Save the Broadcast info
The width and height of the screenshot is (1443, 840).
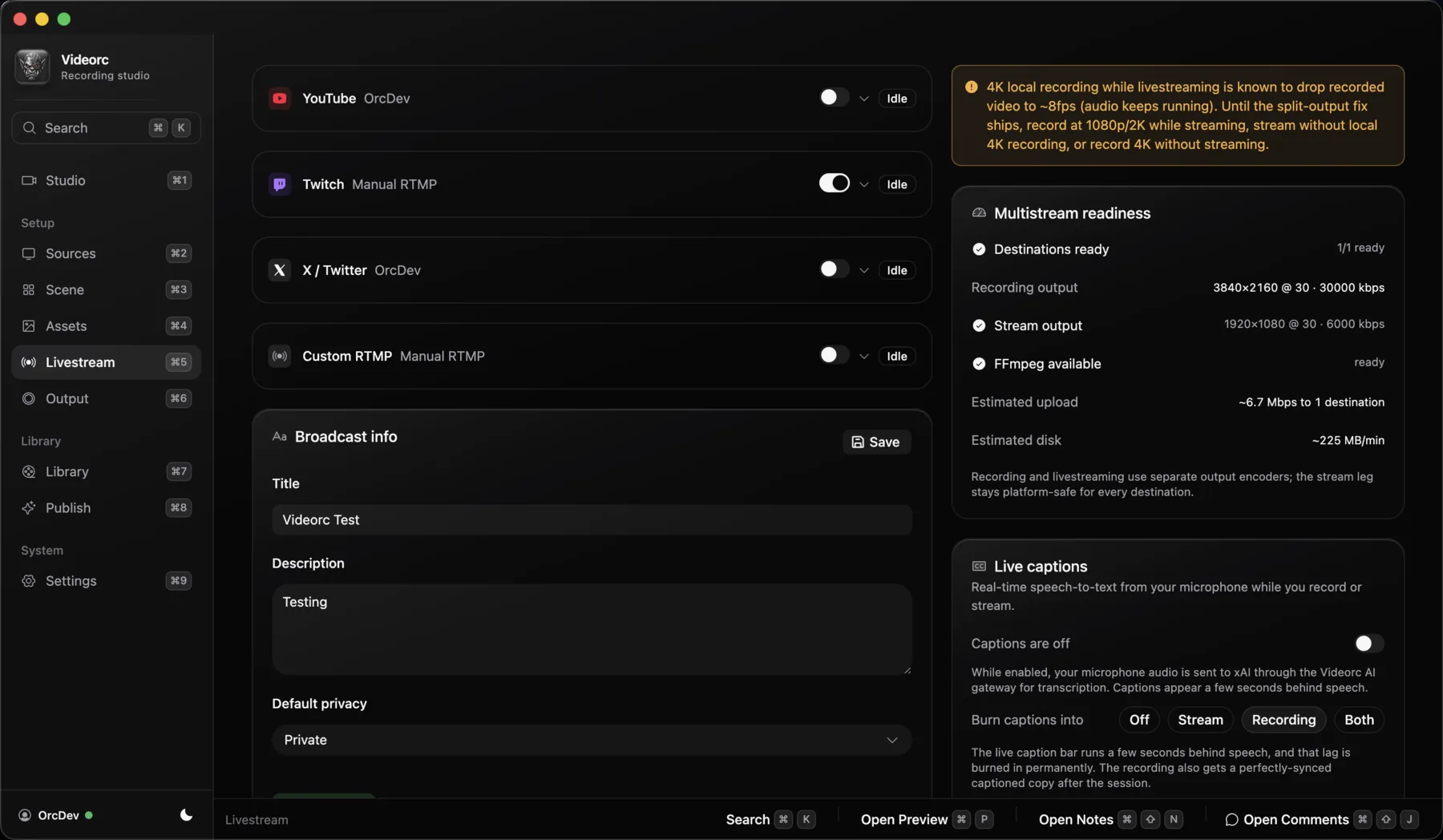876,442
